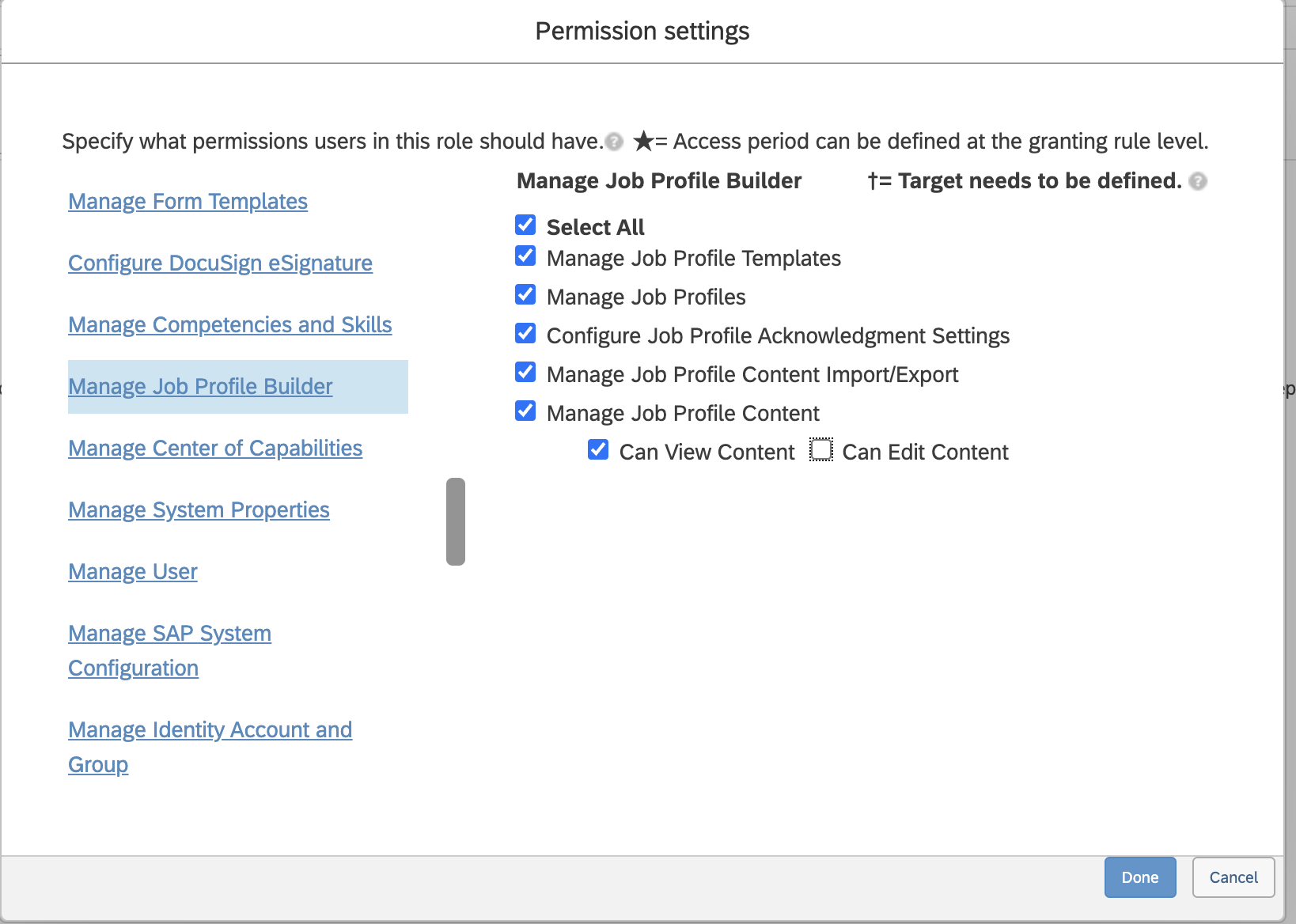1296x924 pixels.
Task: Click the permission list scrollbar thumb
Action: click(x=456, y=521)
